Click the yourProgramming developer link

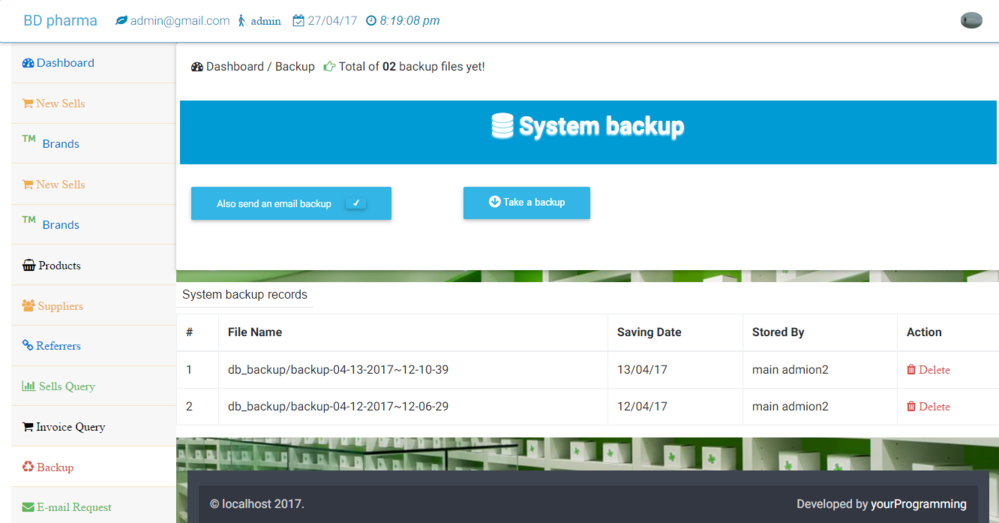918,504
